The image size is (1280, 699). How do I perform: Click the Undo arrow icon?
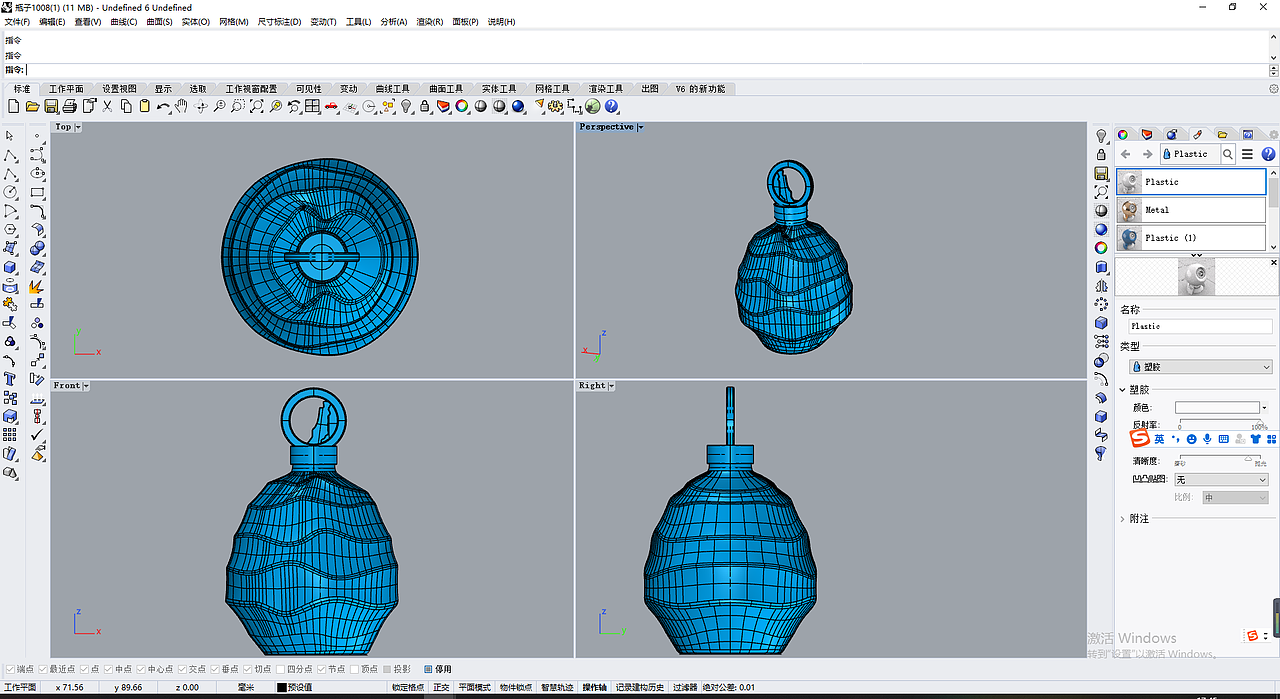coord(163,106)
